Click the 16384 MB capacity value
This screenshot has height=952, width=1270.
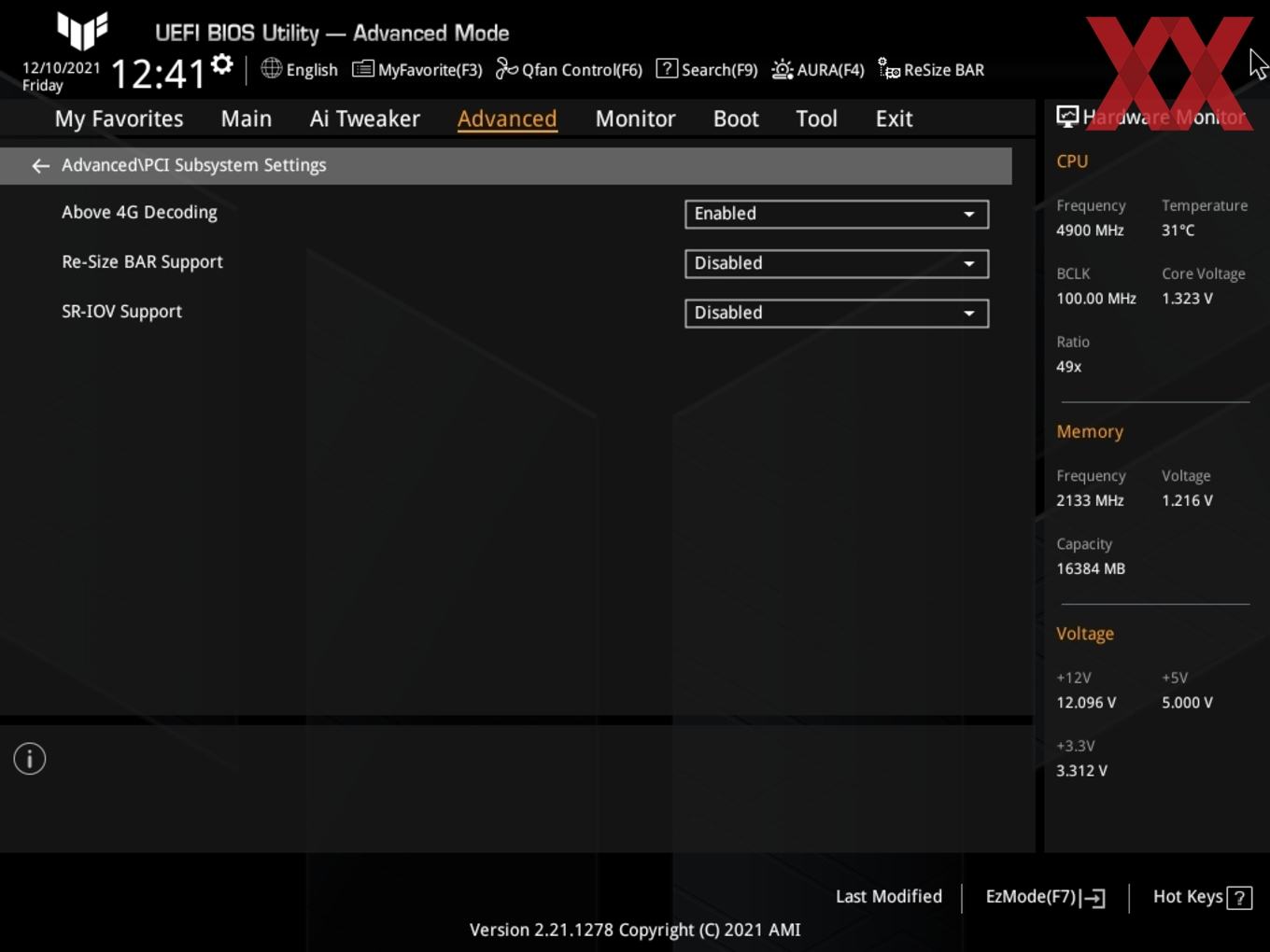coord(1091,568)
